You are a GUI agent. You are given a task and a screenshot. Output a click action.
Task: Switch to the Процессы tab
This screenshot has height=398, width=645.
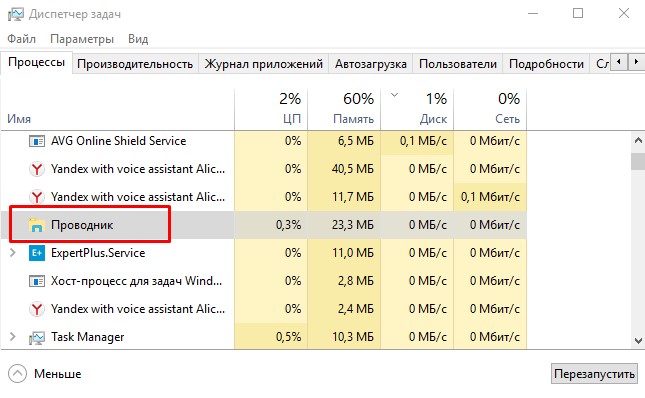click(37, 62)
